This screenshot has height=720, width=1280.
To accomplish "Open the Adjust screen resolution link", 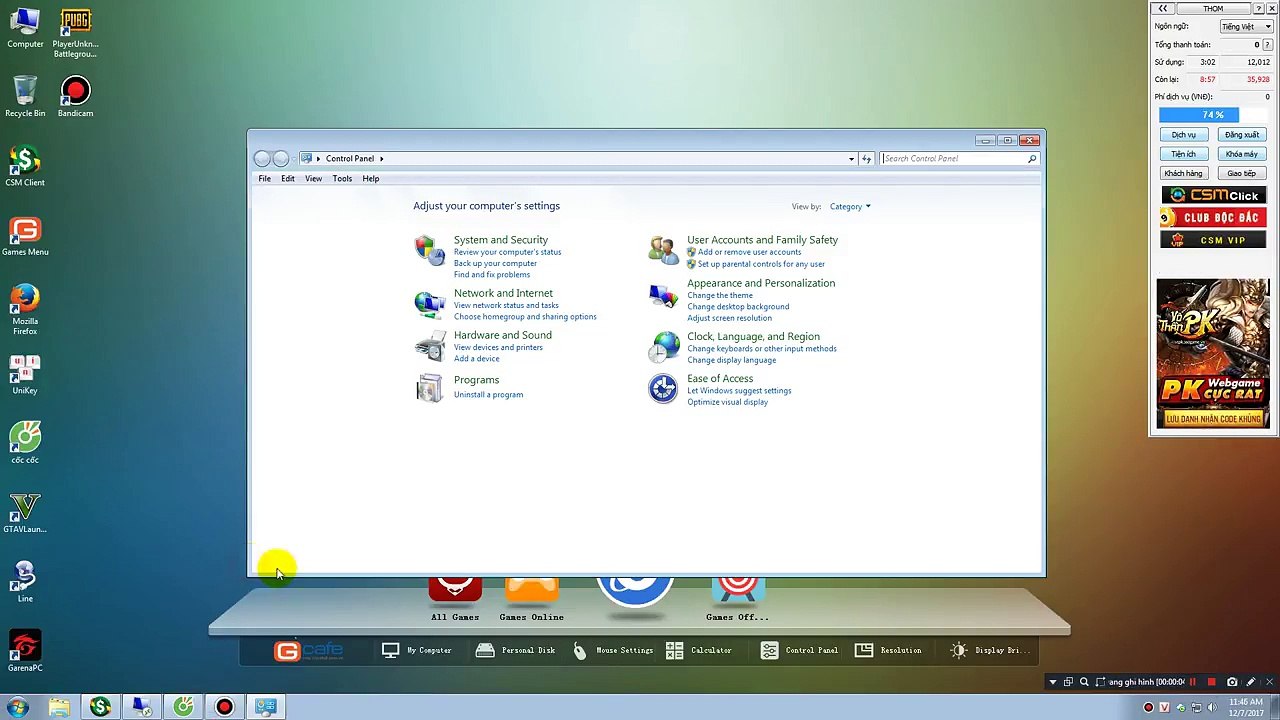I will pyautogui.click(x=729, y=318).
